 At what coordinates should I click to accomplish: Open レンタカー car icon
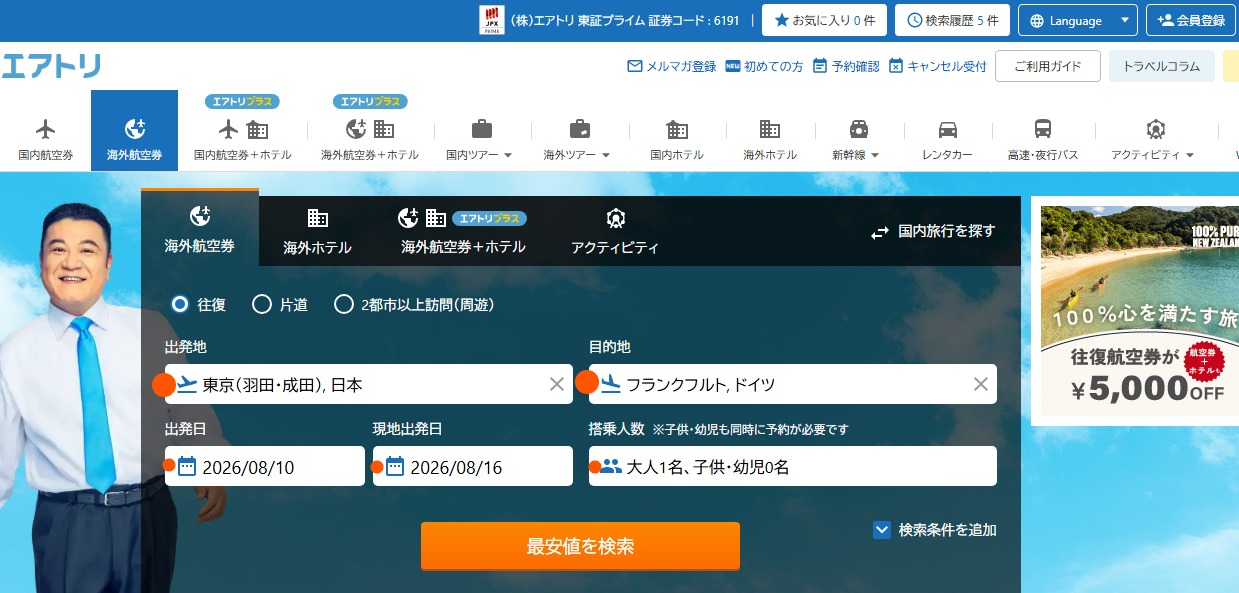pos(947,131)
